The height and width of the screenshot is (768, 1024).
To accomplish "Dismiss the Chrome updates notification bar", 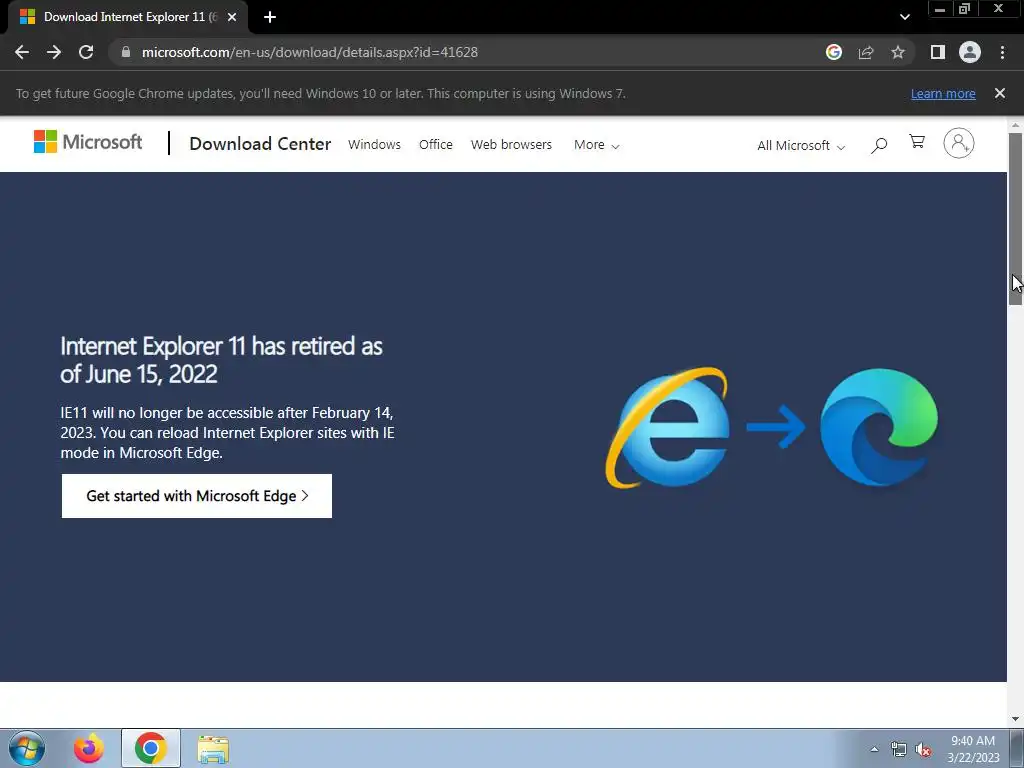I will pos(1000,93).
